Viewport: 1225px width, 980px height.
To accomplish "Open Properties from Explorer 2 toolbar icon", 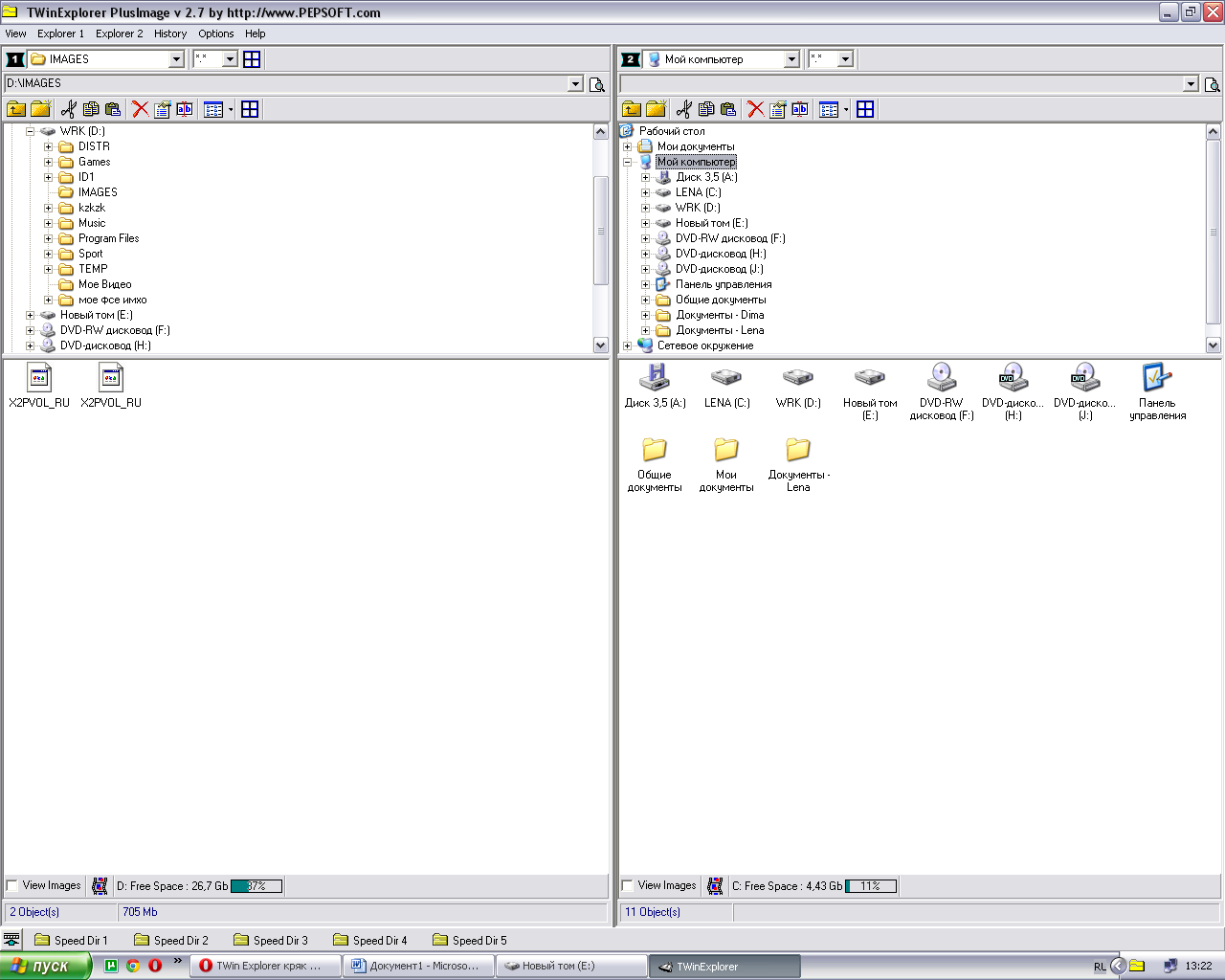I will click(778, 109).
